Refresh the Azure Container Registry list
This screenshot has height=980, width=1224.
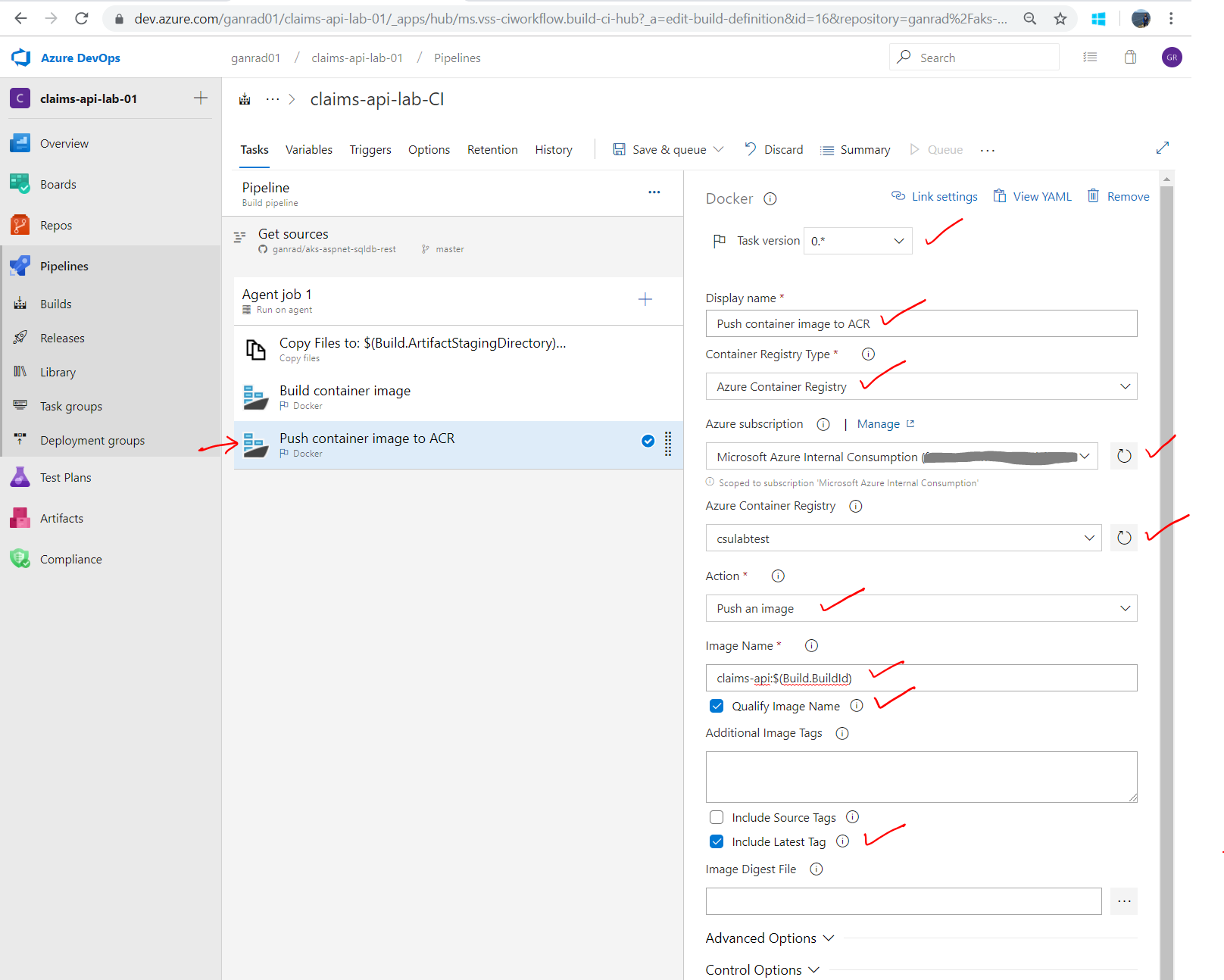1124,538
